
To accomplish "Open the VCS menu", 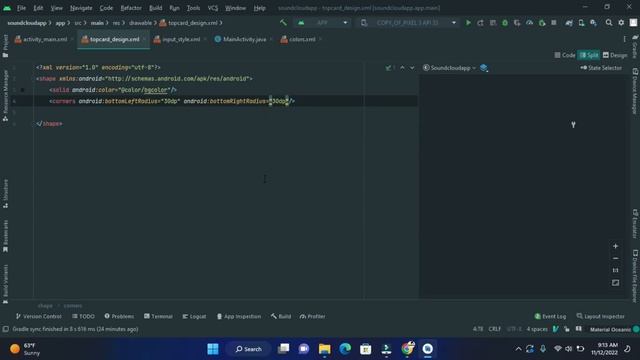I will 213,8.
